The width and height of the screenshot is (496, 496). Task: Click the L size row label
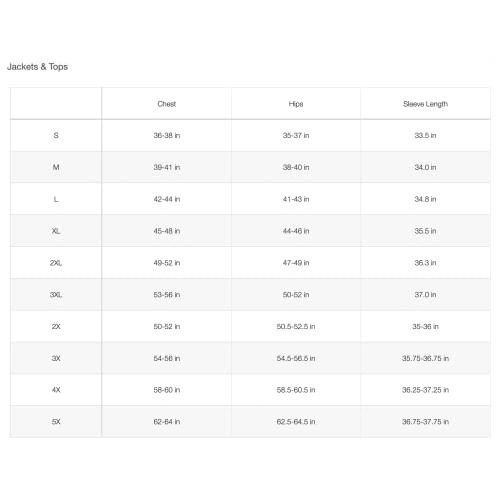coord(56,199)
